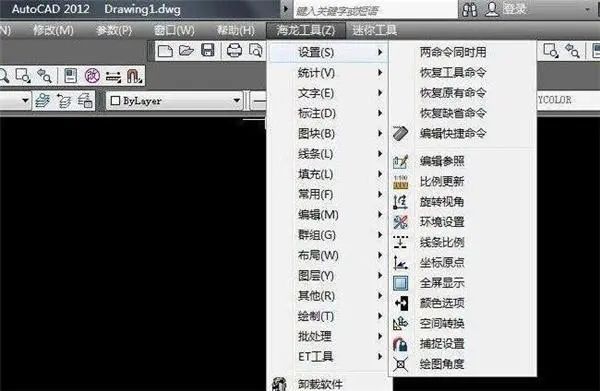Select 恢复缺省命令 in the submenu
Image resolution: width=600 pixels, height=391 pixels.
pos(462,113)
